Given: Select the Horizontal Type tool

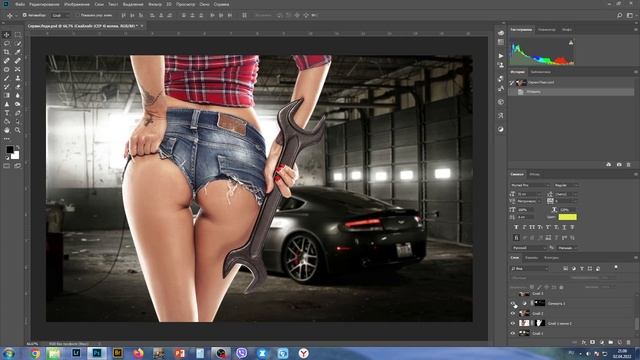Looking at the screenshot, I should [x=7, y=113].
